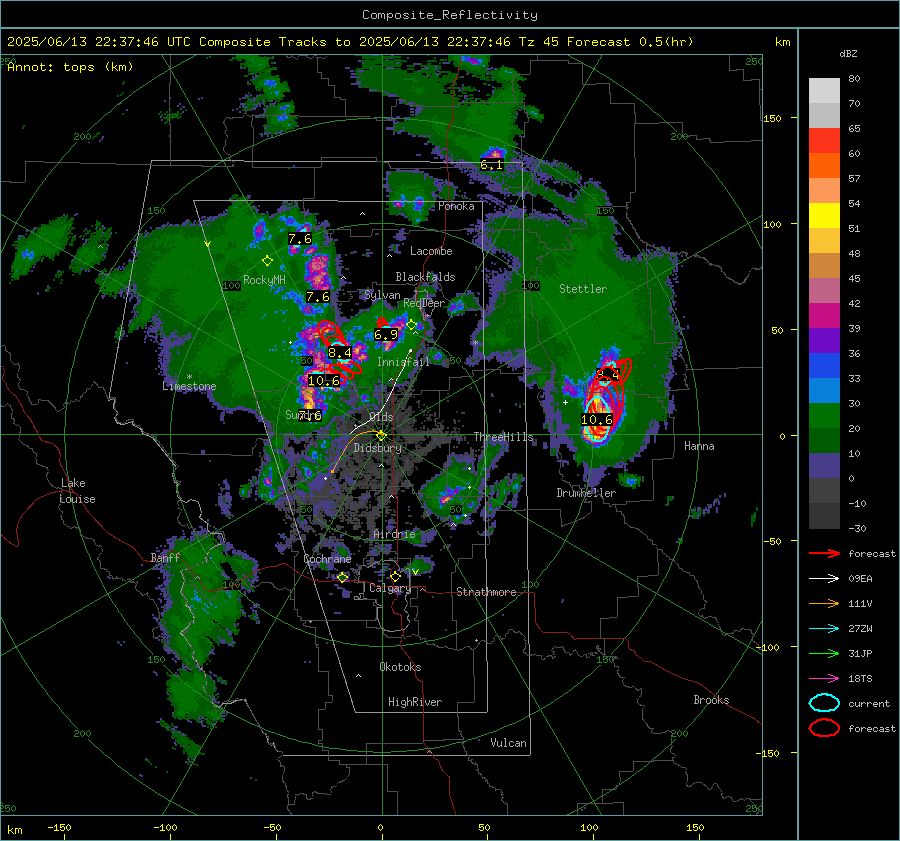Select the slate 0-10 dBZ color swatch
900x841 pixels.
(824, 466)
